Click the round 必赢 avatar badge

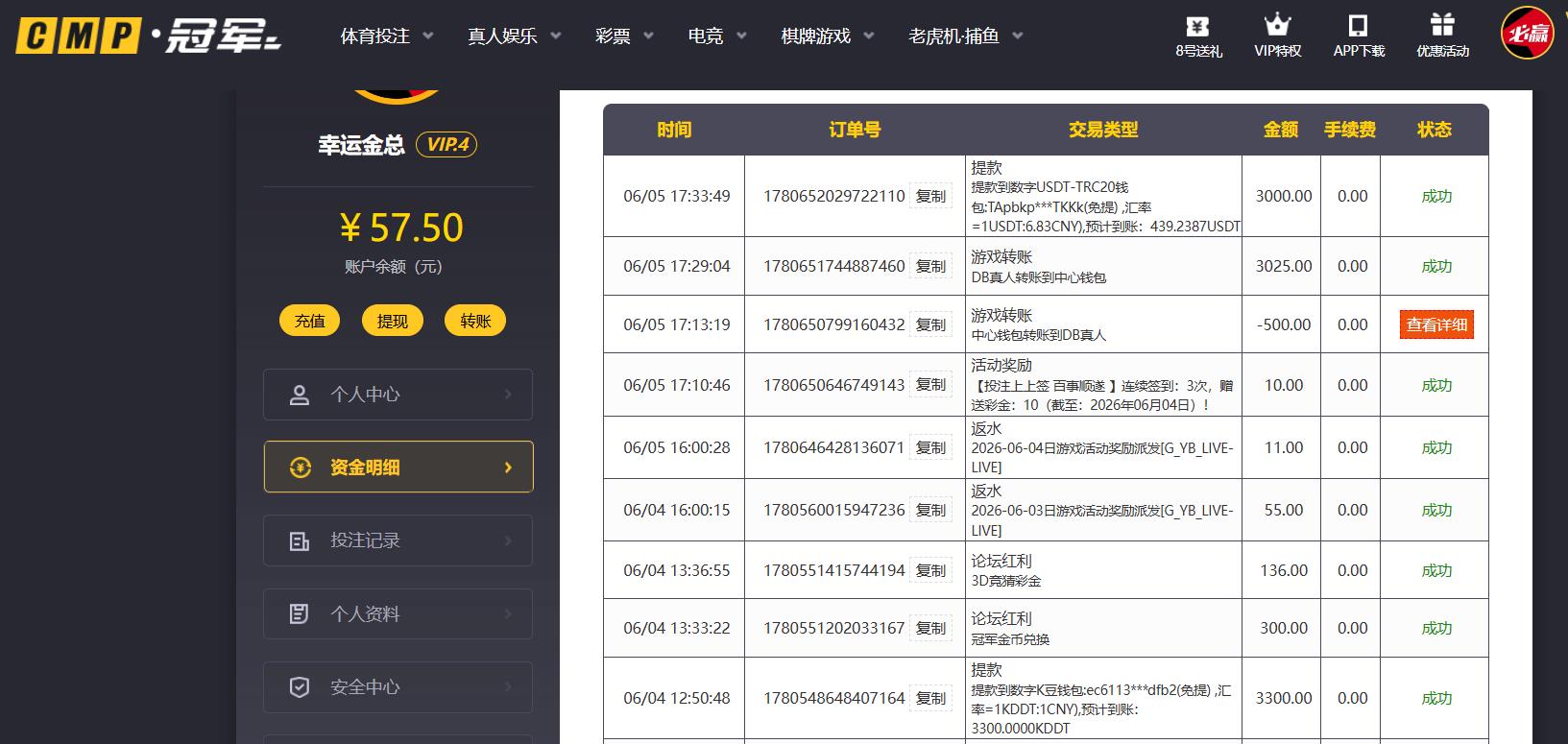point(1527,33)
